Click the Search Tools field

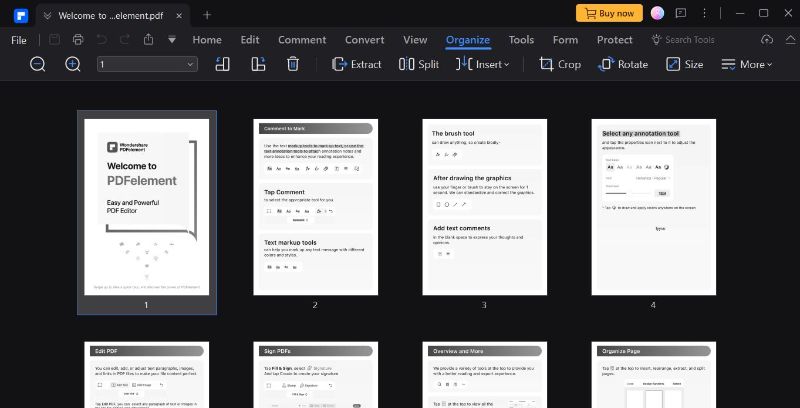tap(683, 40)
